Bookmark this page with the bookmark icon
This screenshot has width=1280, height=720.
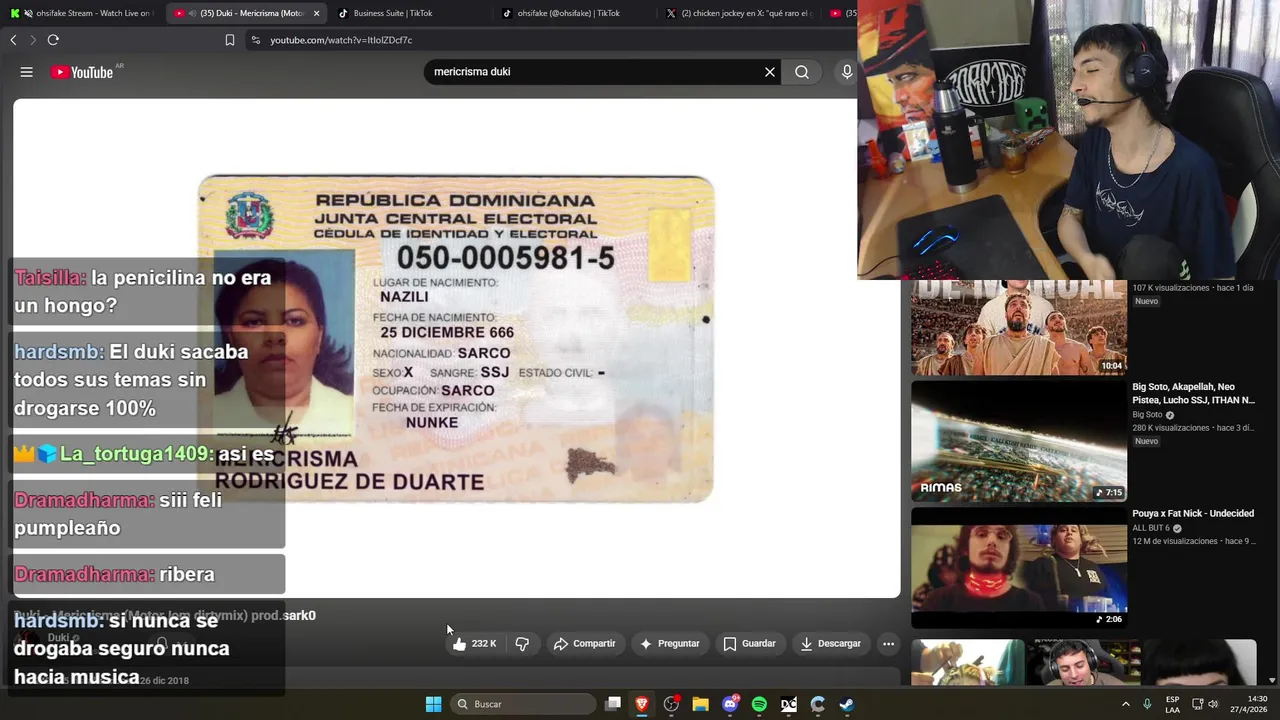pyautogui.click(x=230, y=40)
